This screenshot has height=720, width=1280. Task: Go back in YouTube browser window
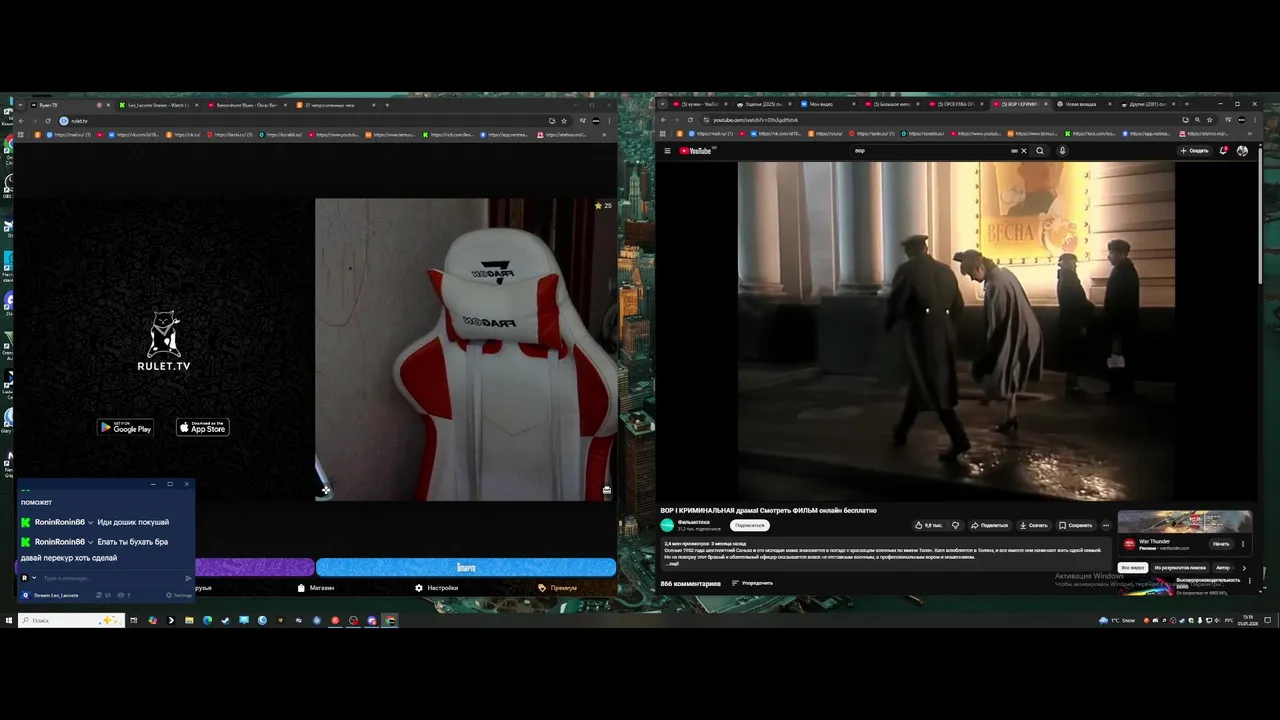click(x=663, y=120)
